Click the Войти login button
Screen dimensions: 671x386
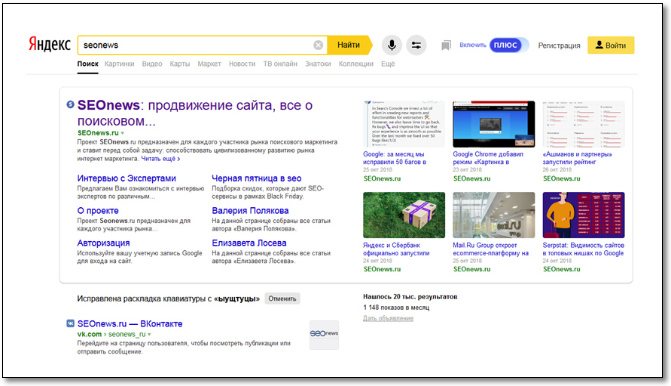[611, 45]
